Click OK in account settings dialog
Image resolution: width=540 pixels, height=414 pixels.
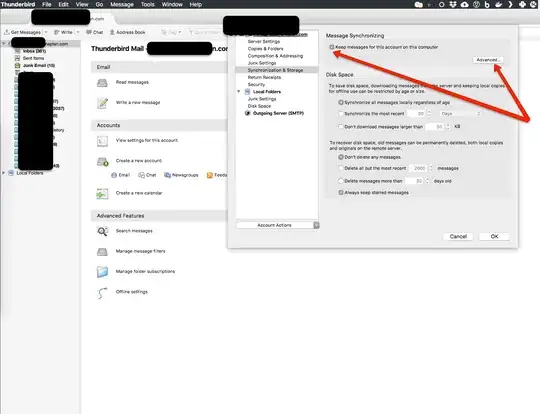click(494, 237)
